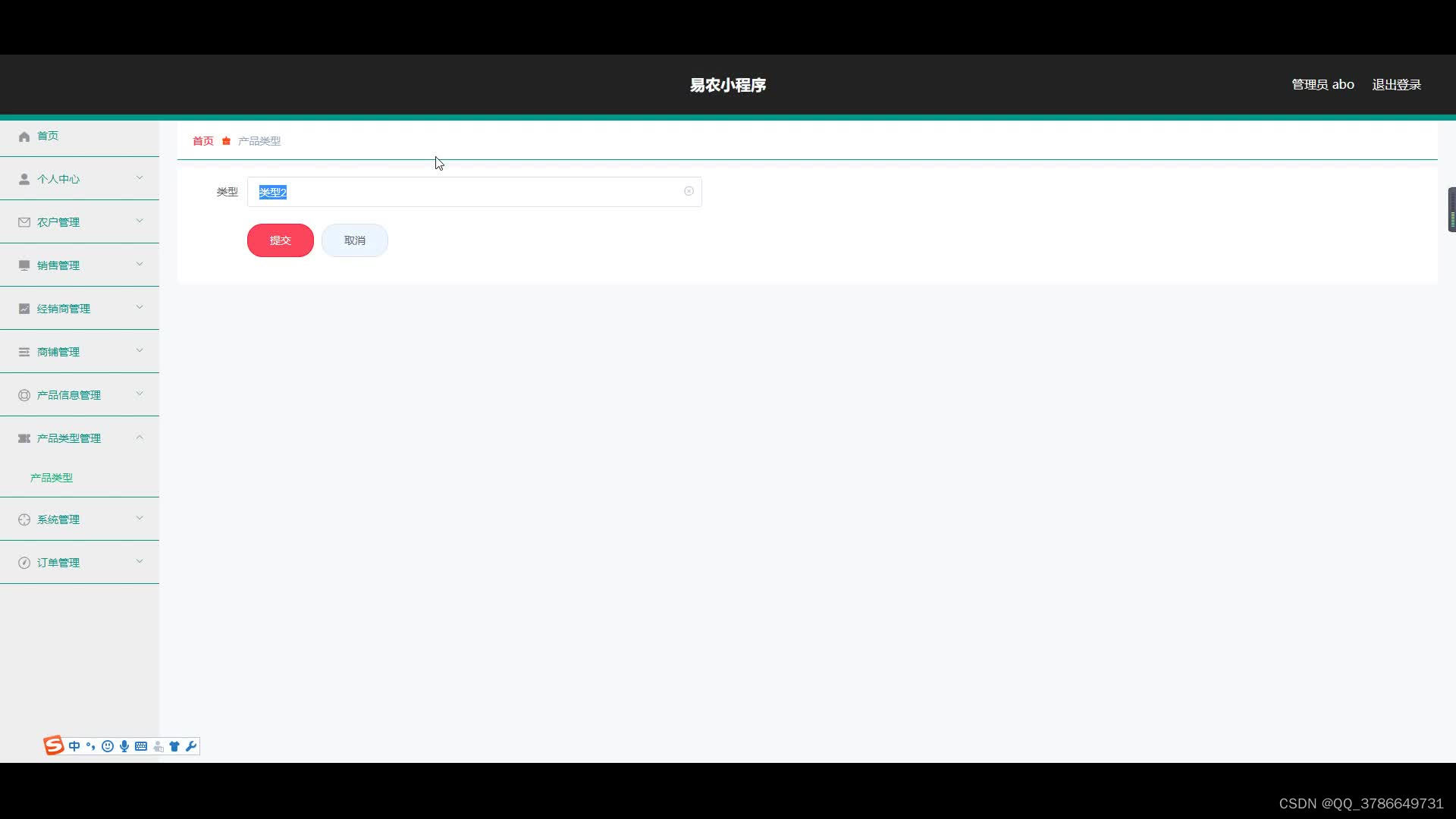Viewport: 1456px width, 819px height.
Task: Click the IME microphone voice input icon
Action: pos(124,746)
